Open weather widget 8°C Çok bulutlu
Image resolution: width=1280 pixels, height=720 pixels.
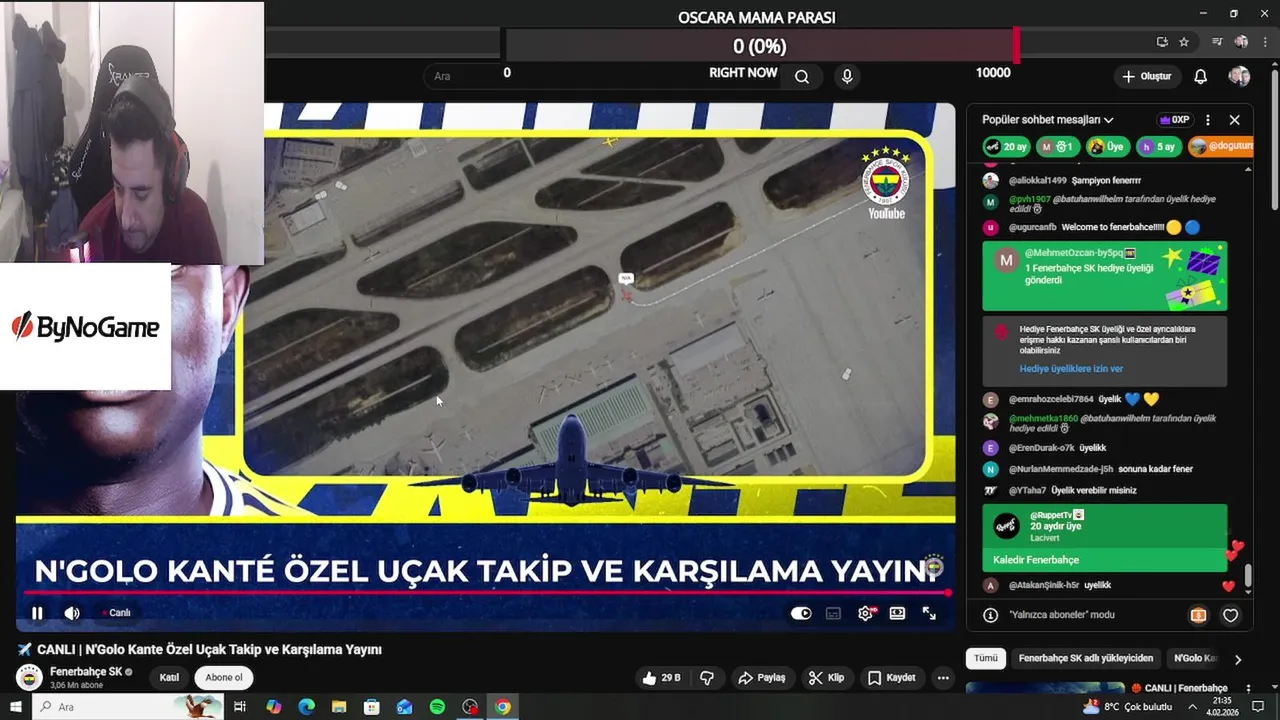tap(1126, 707)
